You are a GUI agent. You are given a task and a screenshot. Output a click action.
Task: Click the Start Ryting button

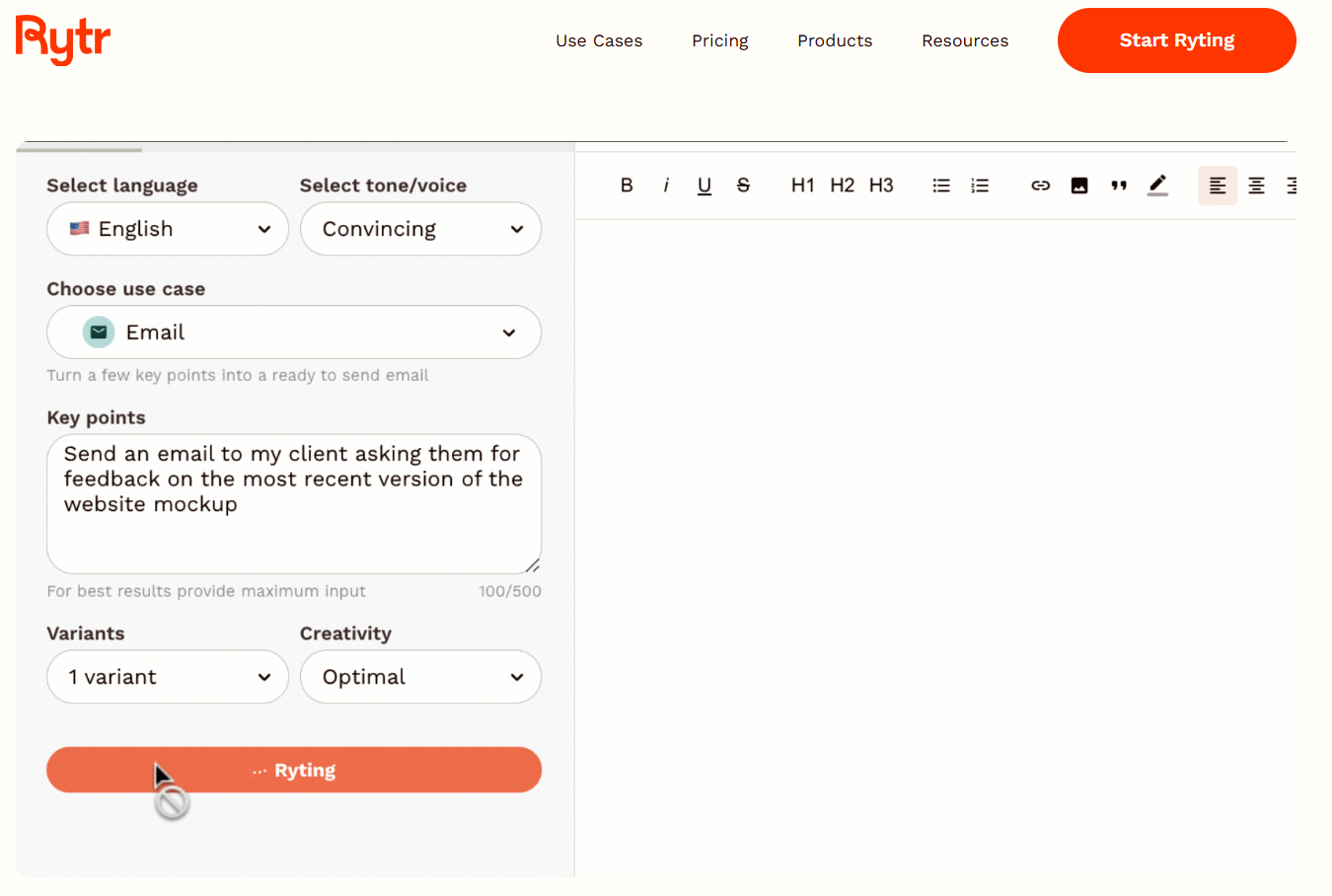[1177, 40]
